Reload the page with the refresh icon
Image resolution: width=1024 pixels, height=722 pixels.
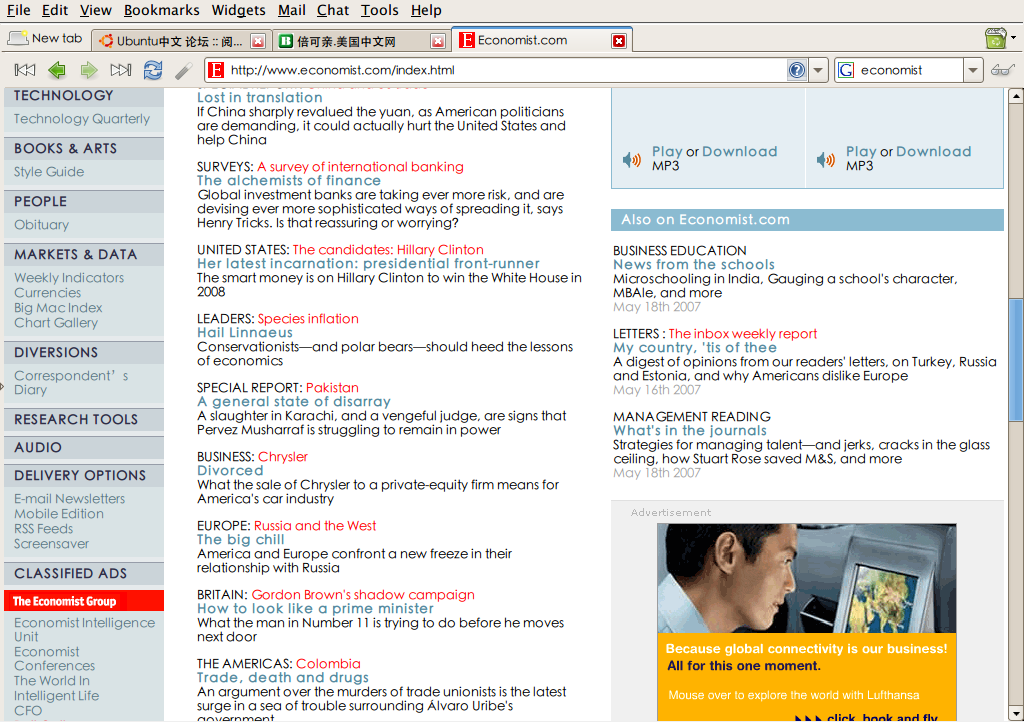[x=153, y=70]
